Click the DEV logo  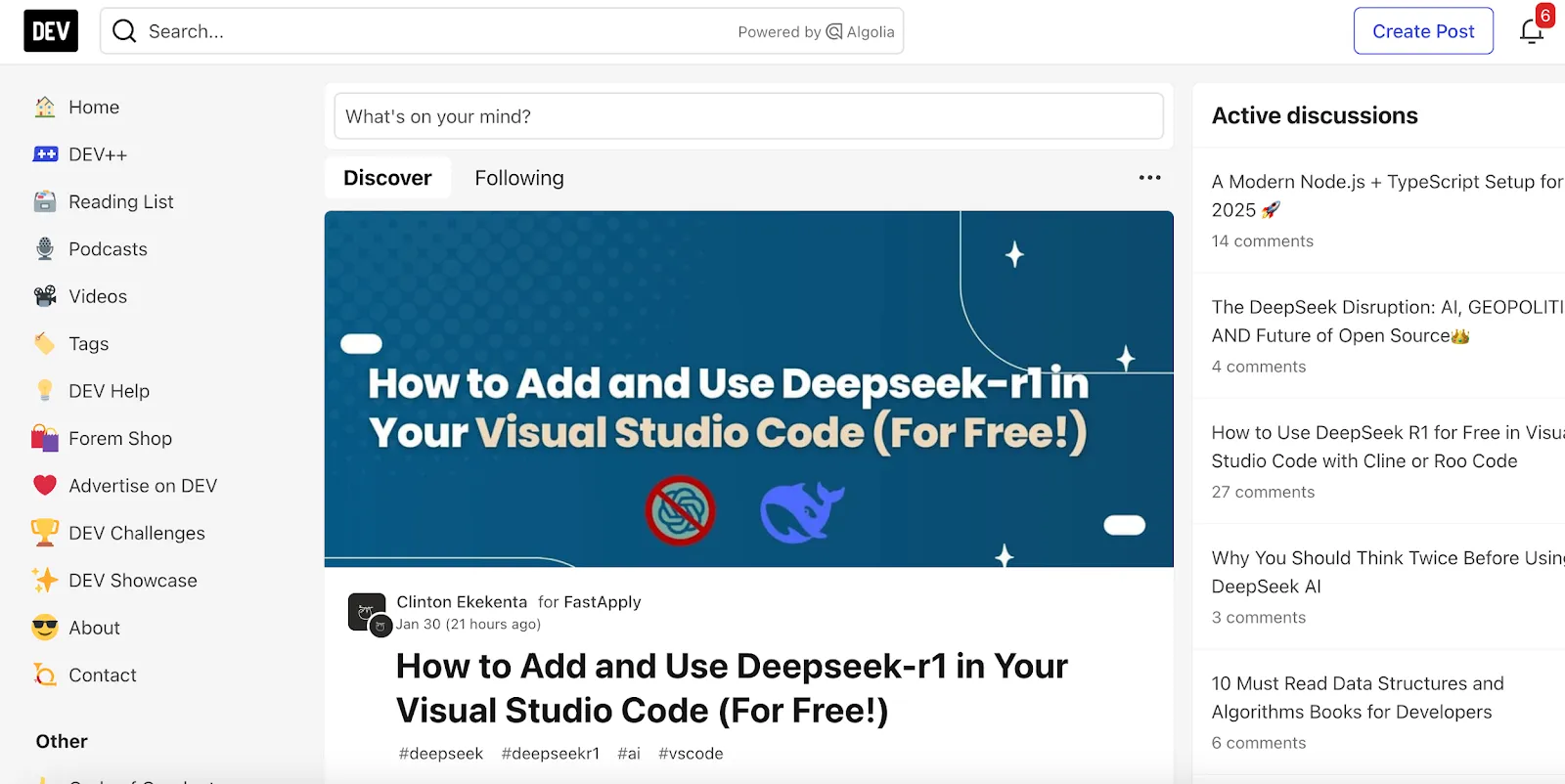(x=51, y=31)
